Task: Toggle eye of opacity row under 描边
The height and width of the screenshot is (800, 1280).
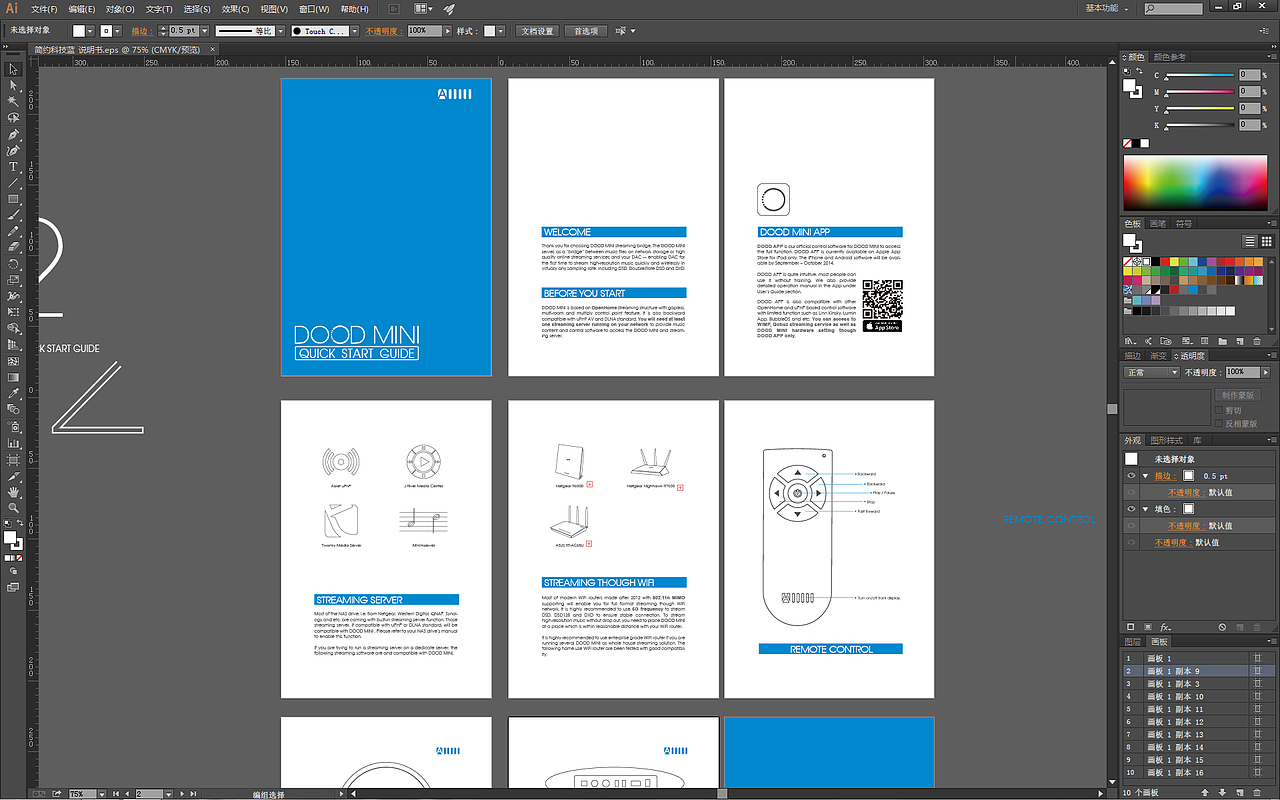Action: click(x=1131, y=492)
